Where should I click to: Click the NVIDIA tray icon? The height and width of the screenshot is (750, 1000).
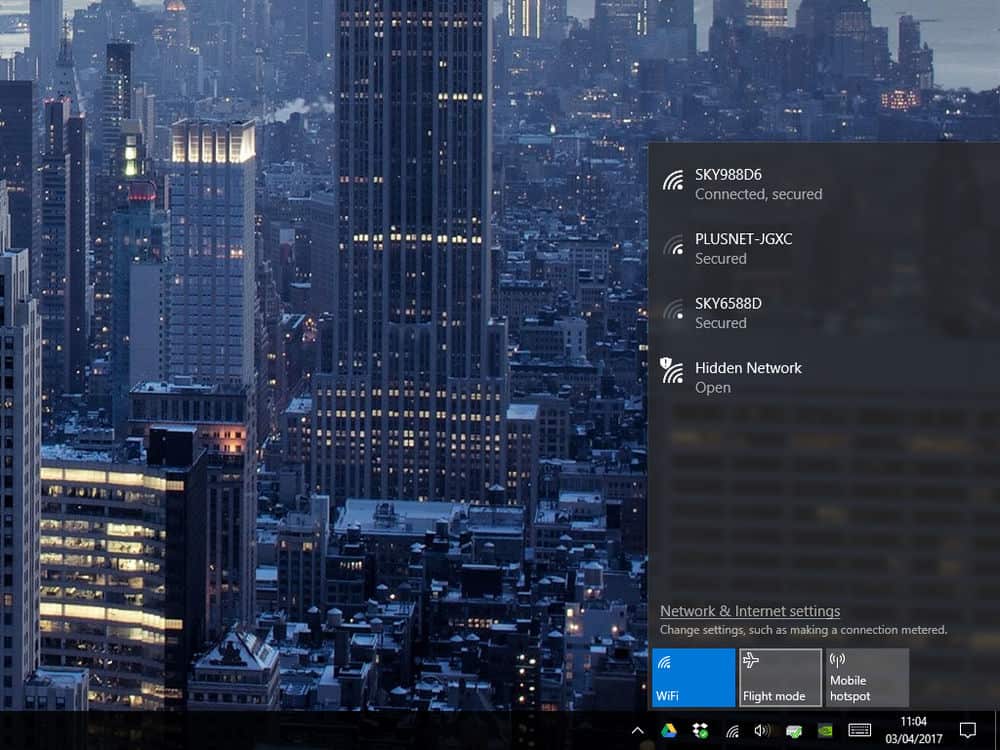click(826, 731)
